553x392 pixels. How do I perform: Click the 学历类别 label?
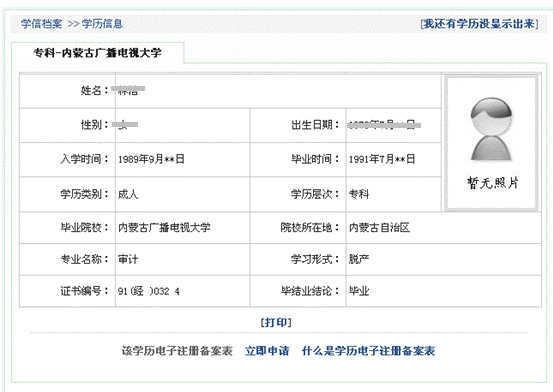tap(84, 194)
